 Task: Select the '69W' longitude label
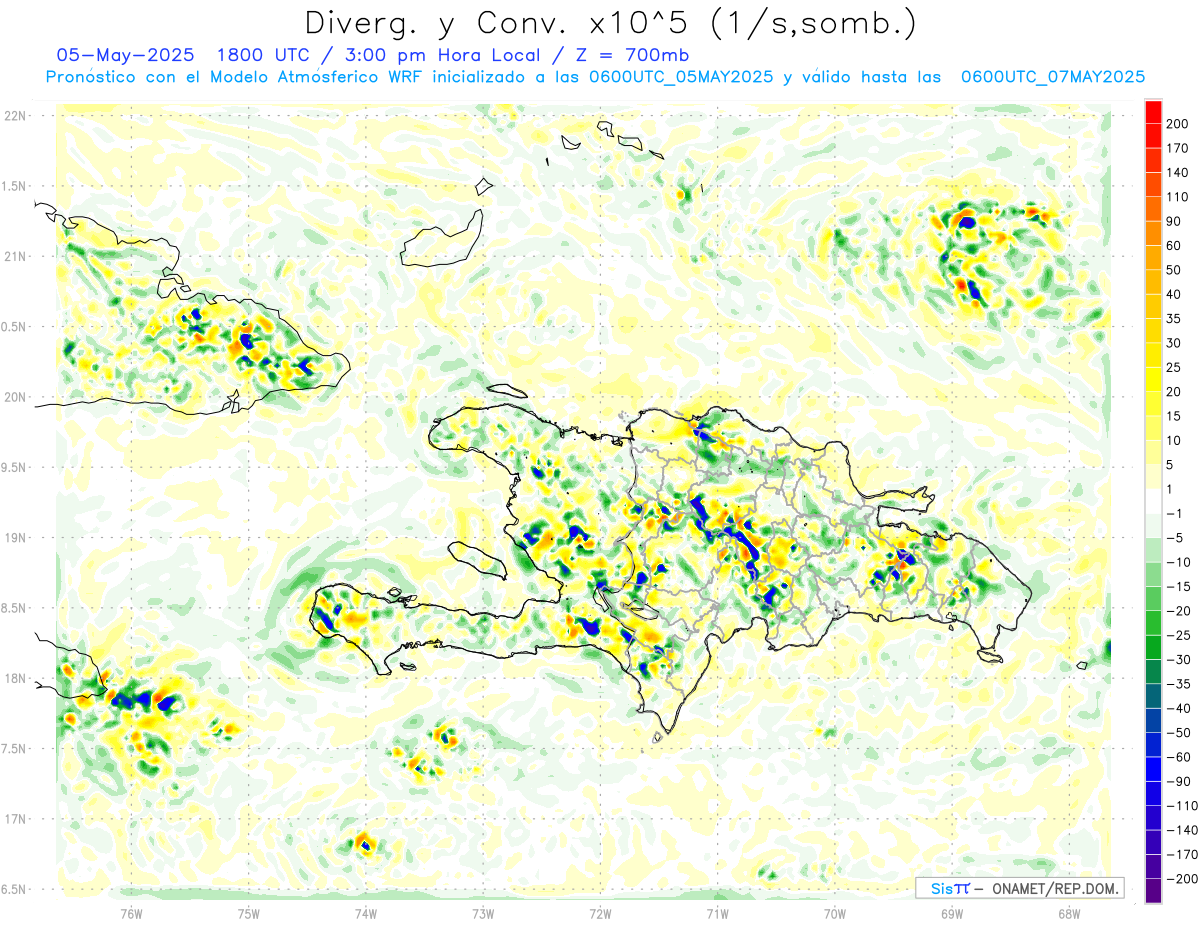(952, 914)
